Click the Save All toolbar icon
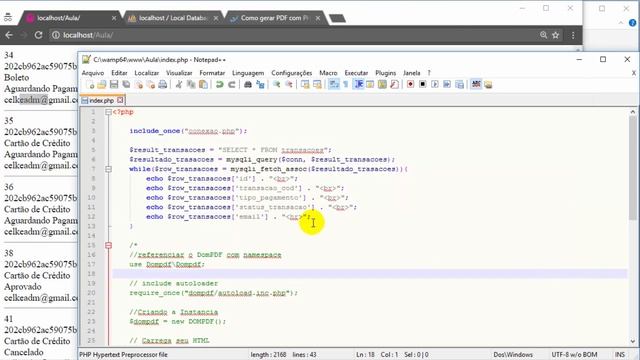The height and width of the screenshot is (360, 640). click(x=126, y=84)
